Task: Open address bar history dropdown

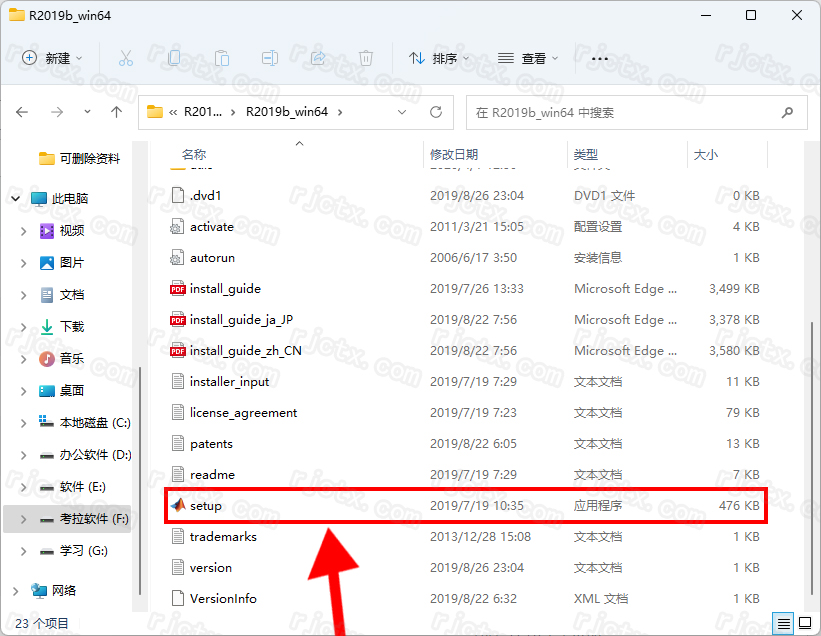Action: pyautogui.click(x=402, y=112)
